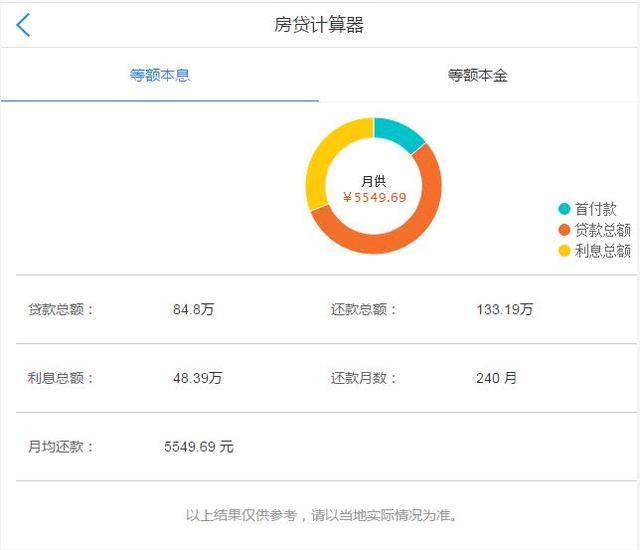
Task: Switch to the 等额本金 tab
Action: 478,75
